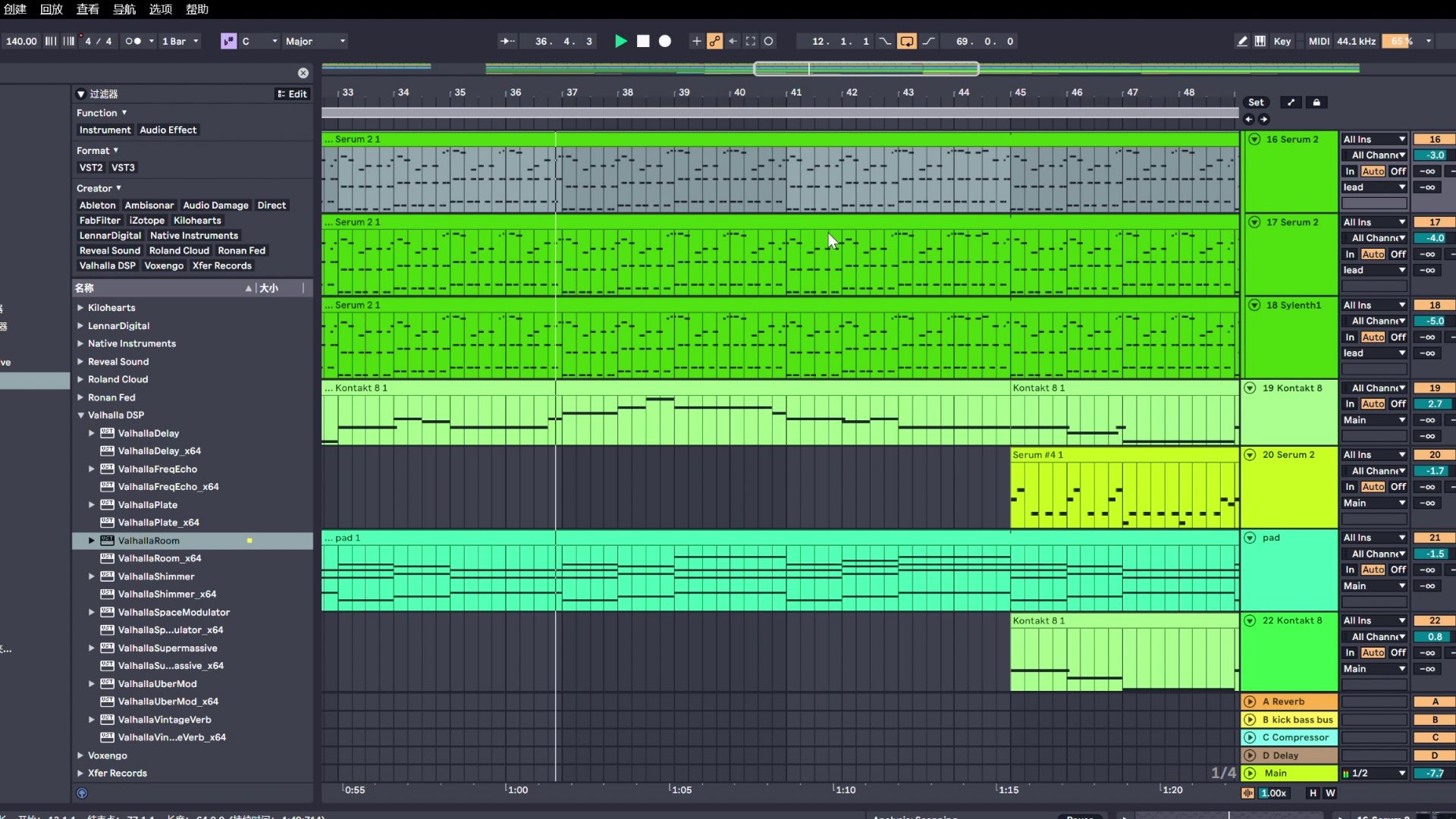The width and height of the screenshot is (1456, 819).
Task: Open the 帮助 menu
Action: [197, 9]
